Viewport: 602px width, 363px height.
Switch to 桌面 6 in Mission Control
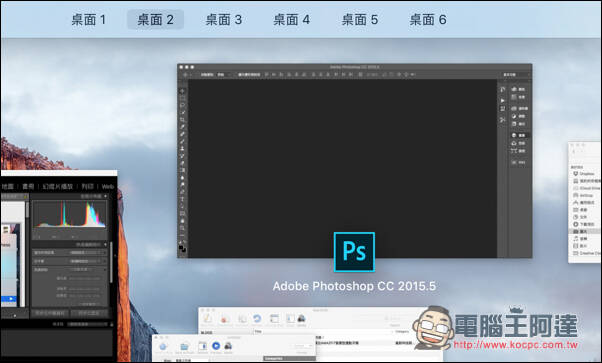(x=428, y=20)
